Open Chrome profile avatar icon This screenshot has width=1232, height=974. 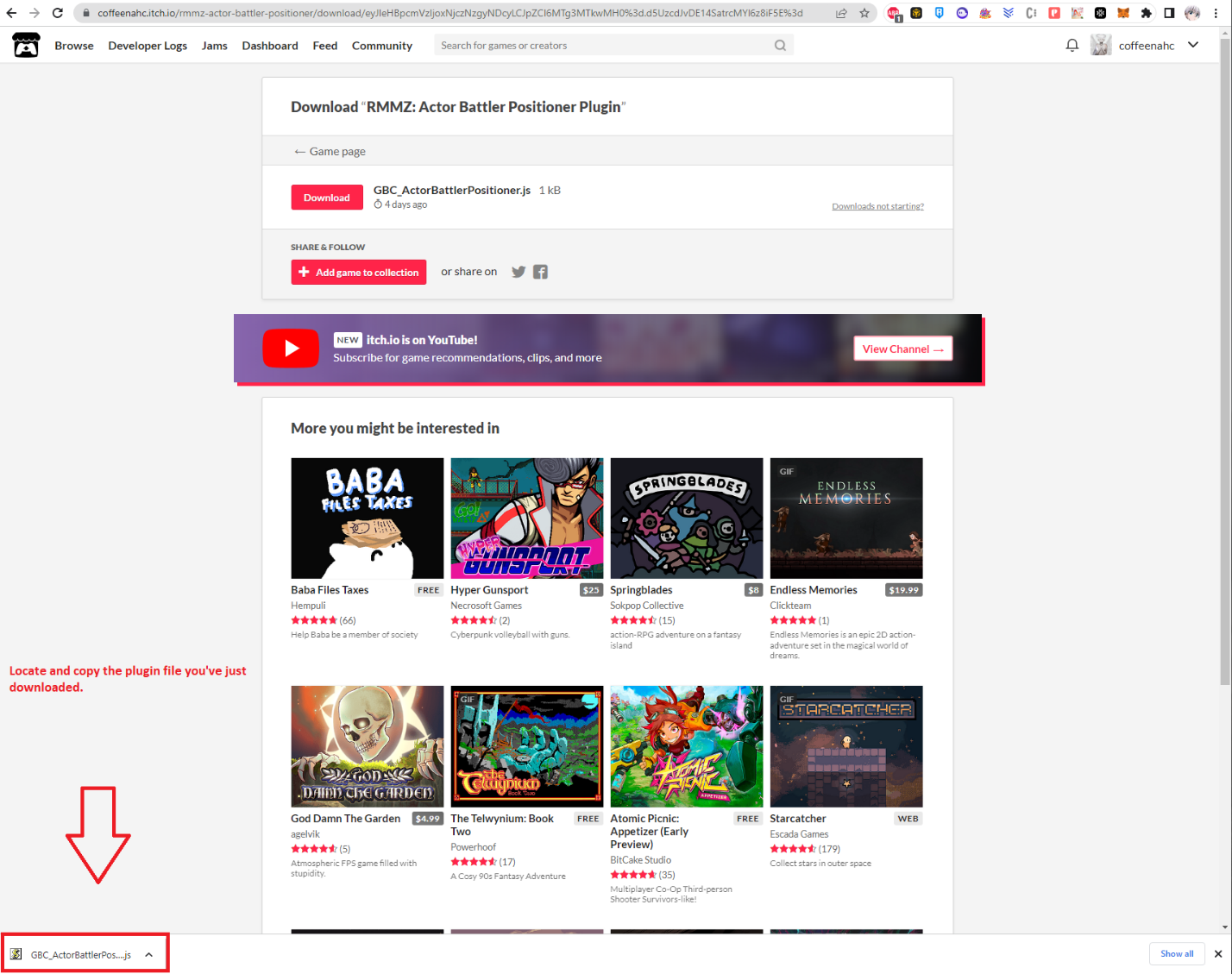click(1192, 13)
